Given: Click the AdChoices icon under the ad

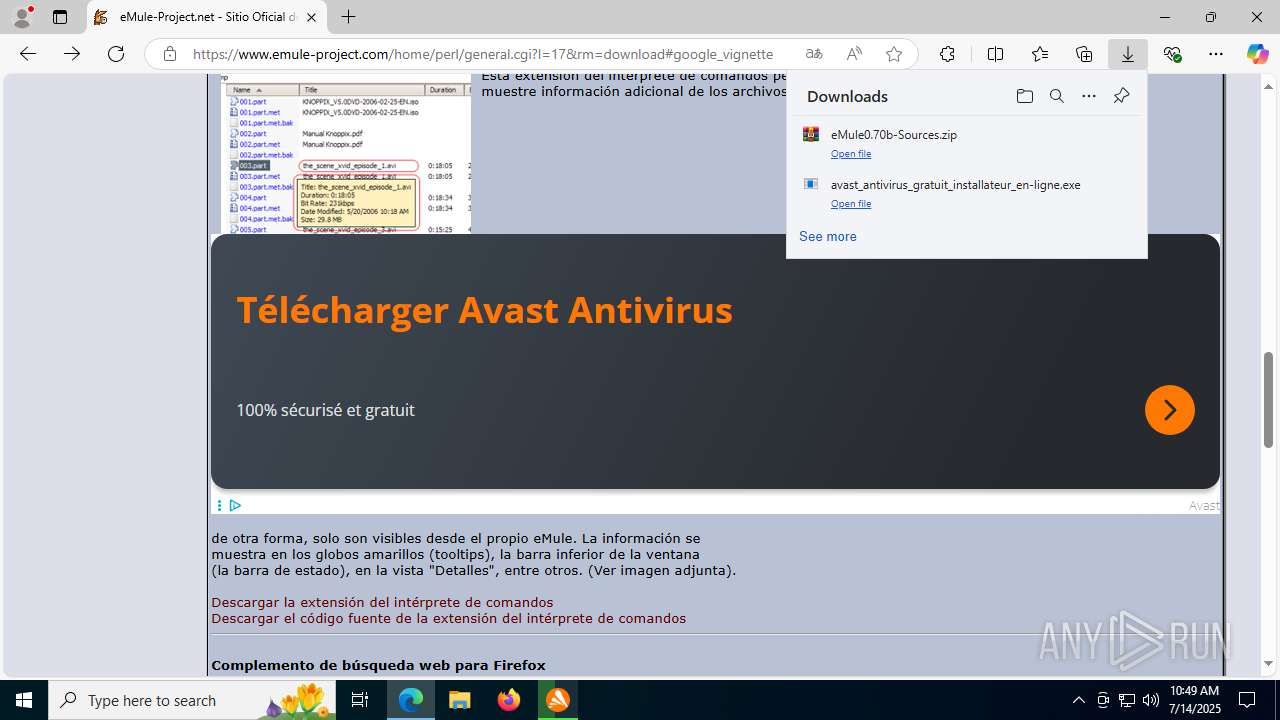Looking at the screenshot, I should pos(235,506).
